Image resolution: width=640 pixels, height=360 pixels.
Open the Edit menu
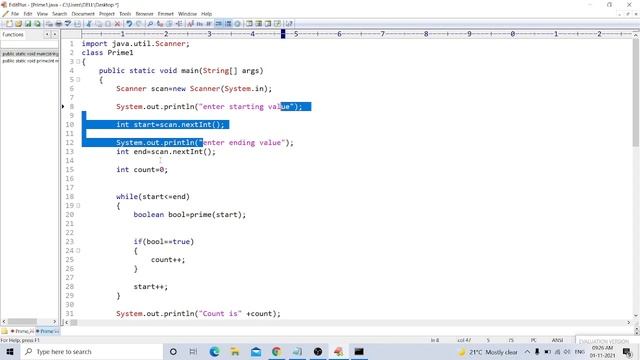(28, 14)
